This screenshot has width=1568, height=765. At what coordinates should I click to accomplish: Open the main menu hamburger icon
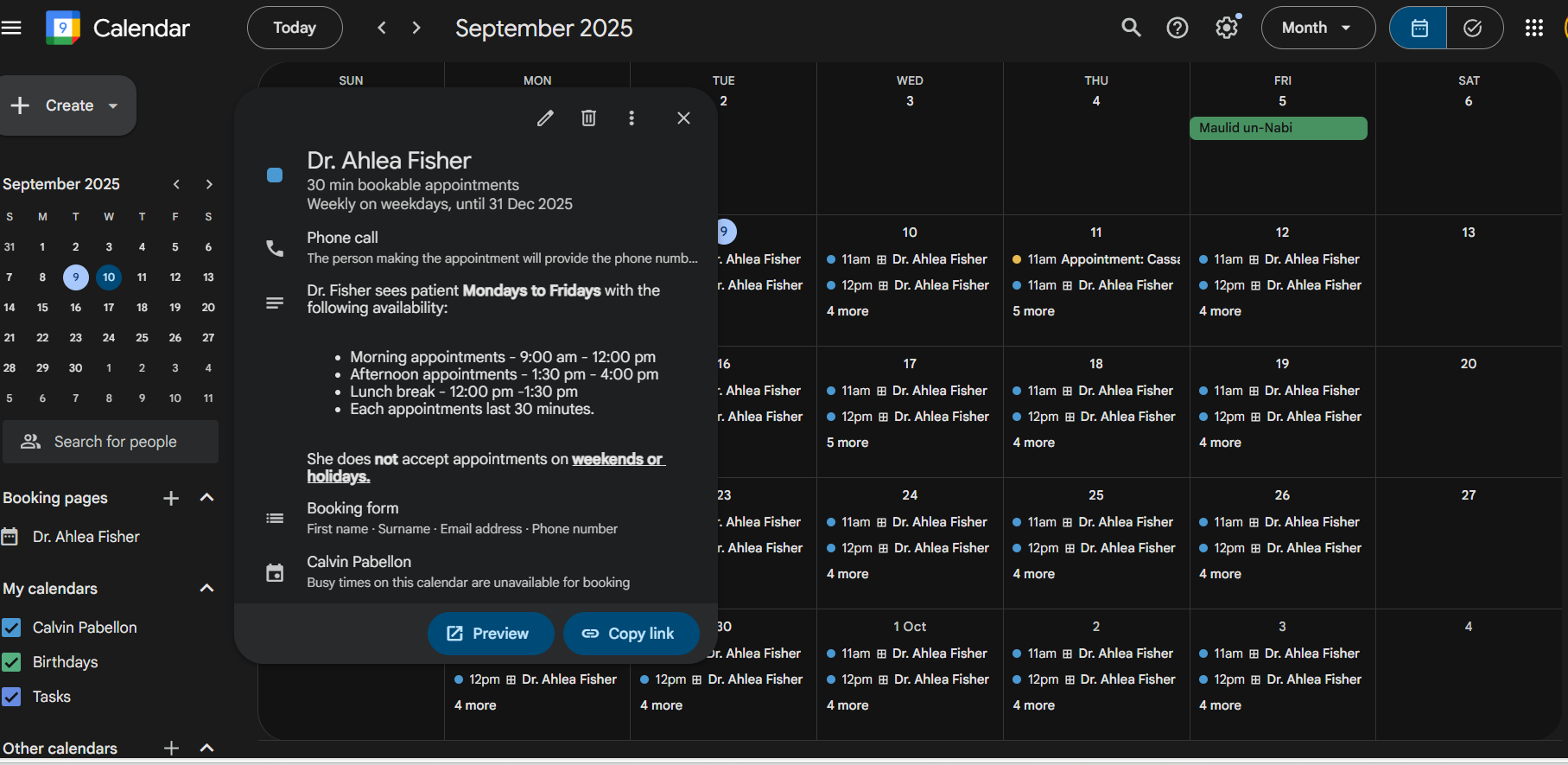12,28
